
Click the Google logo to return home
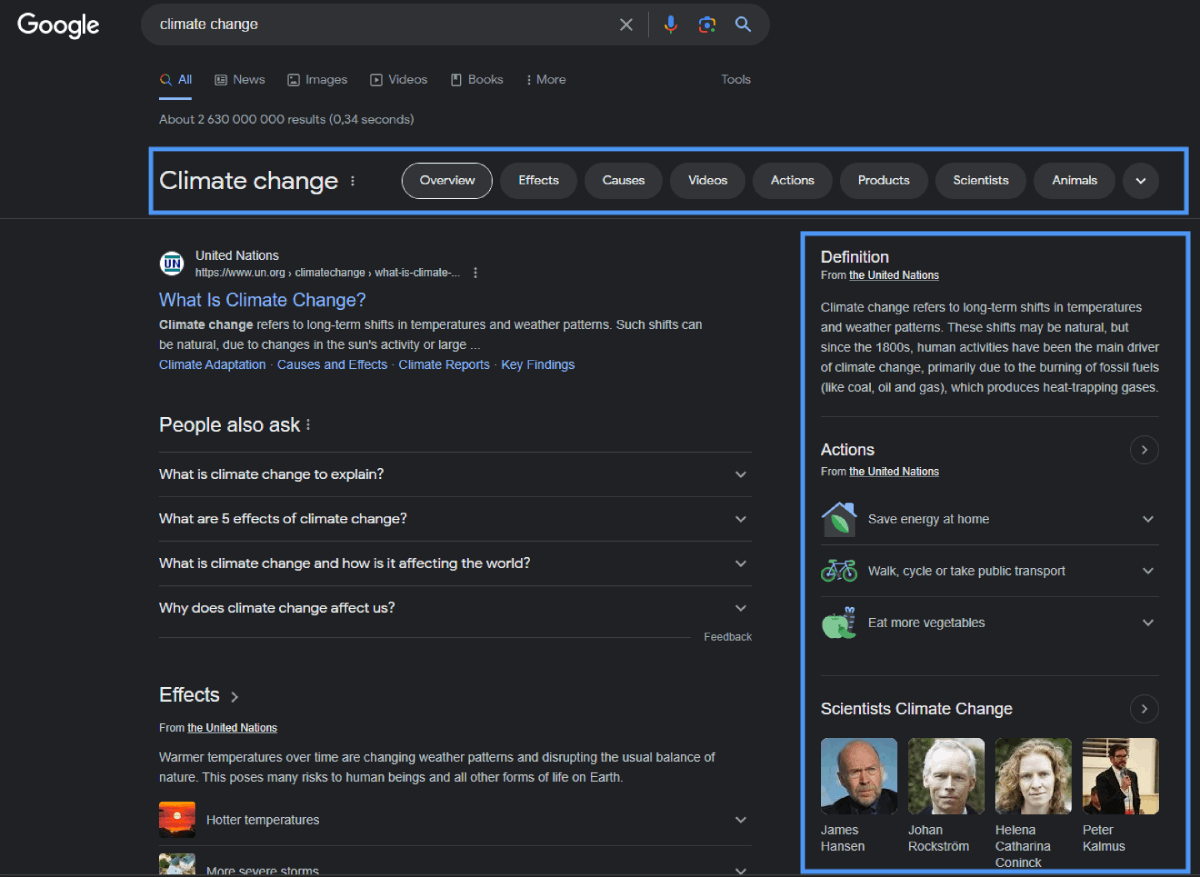point(57,25)
